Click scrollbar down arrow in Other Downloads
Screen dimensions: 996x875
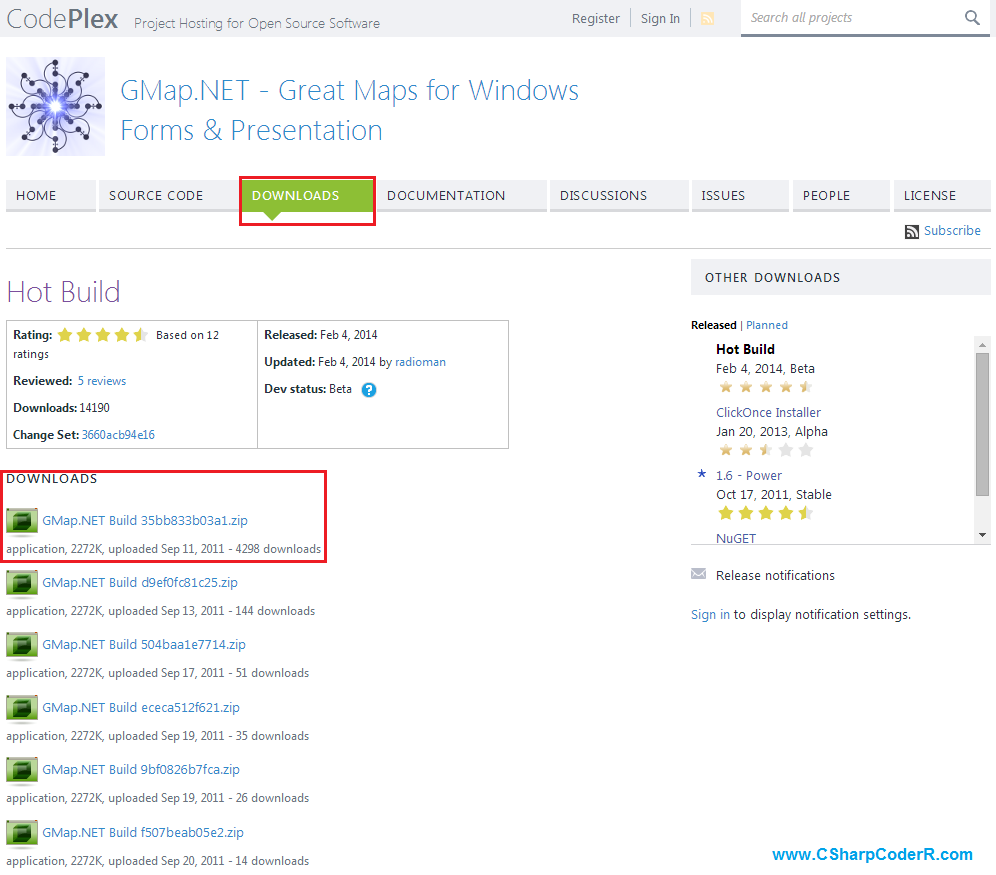(x=983, y=535)
